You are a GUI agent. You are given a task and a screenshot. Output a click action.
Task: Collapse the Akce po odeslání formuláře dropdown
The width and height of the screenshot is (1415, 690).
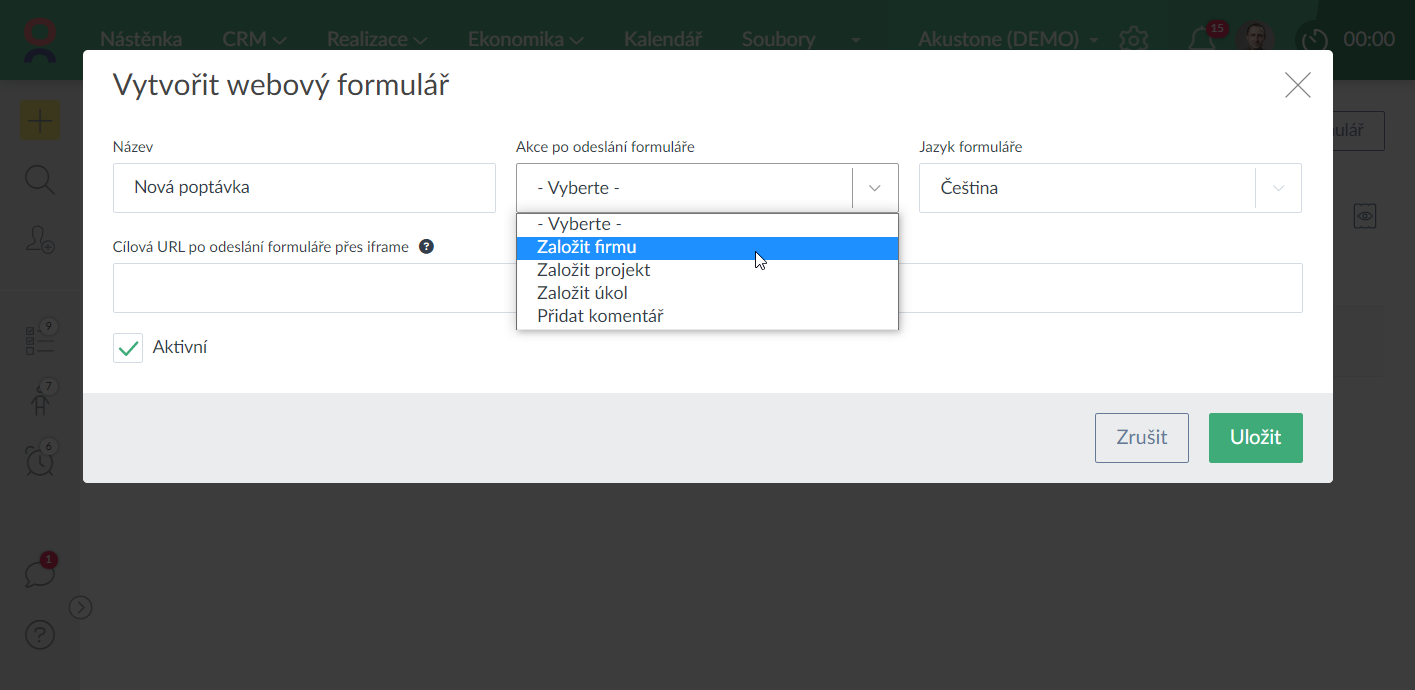pos(875,188)
